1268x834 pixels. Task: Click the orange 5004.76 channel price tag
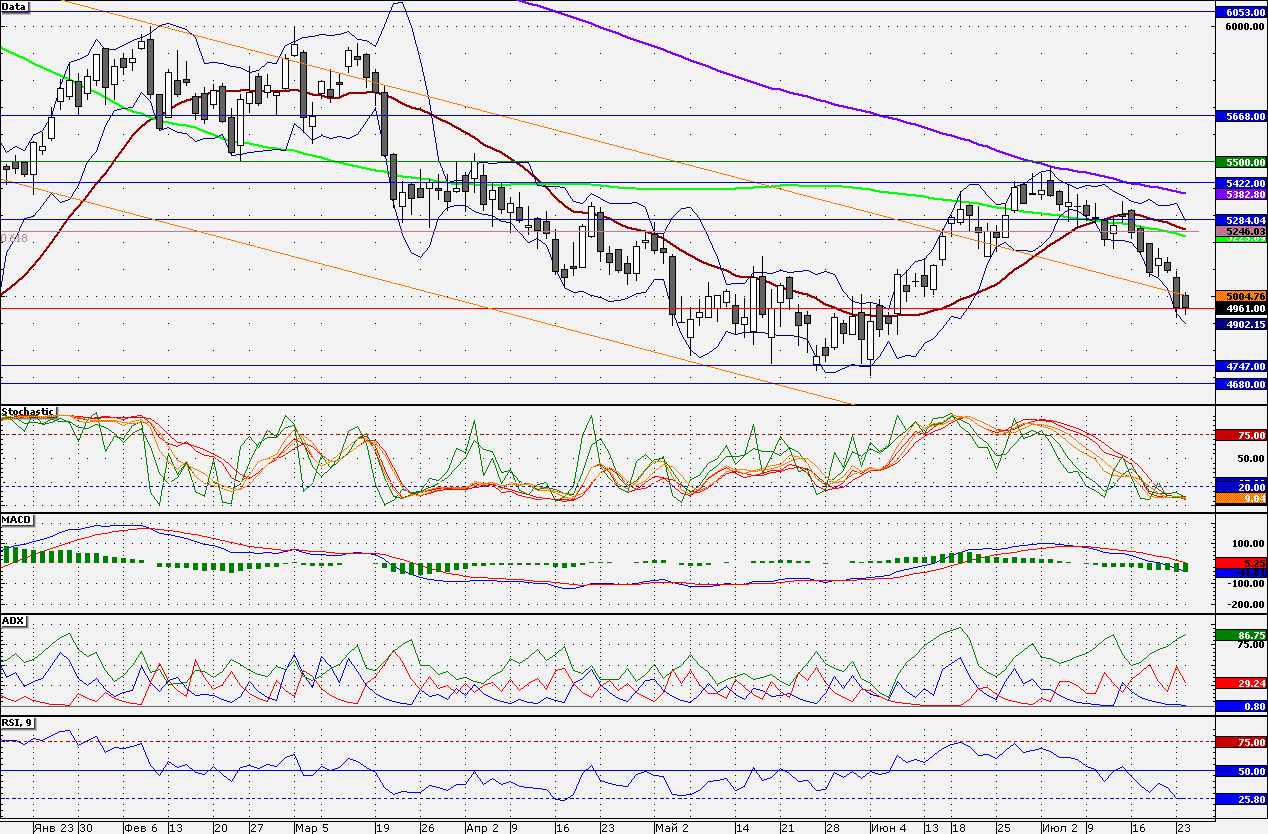coord(1240,296)
